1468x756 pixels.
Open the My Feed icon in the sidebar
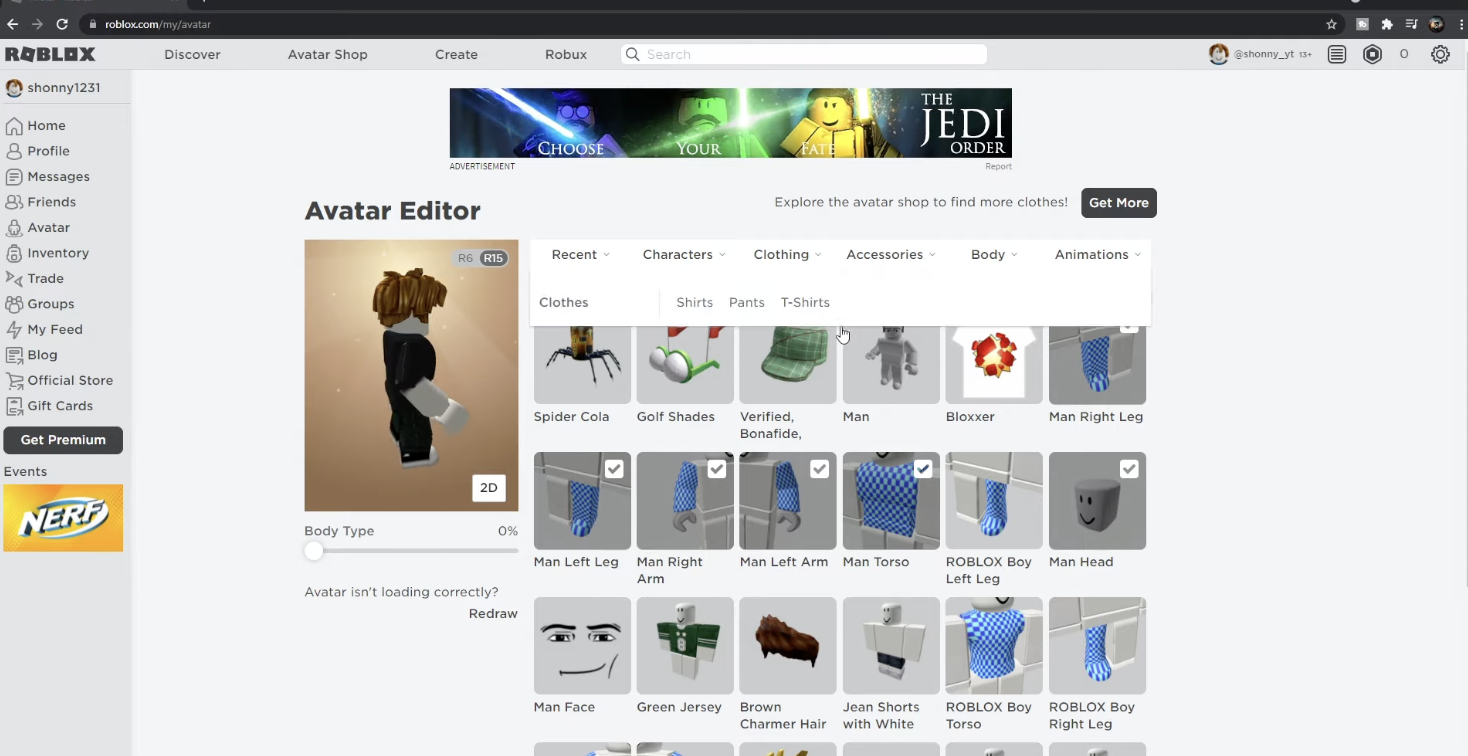pos(14,330)
